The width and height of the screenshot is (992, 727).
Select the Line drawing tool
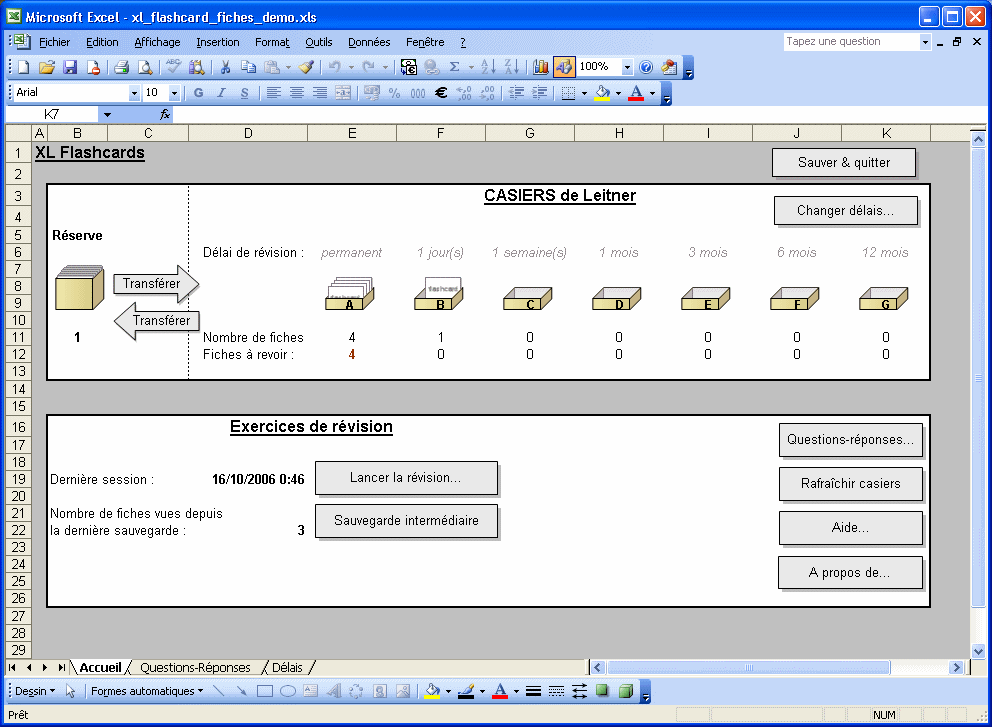(x=219, y=691)
